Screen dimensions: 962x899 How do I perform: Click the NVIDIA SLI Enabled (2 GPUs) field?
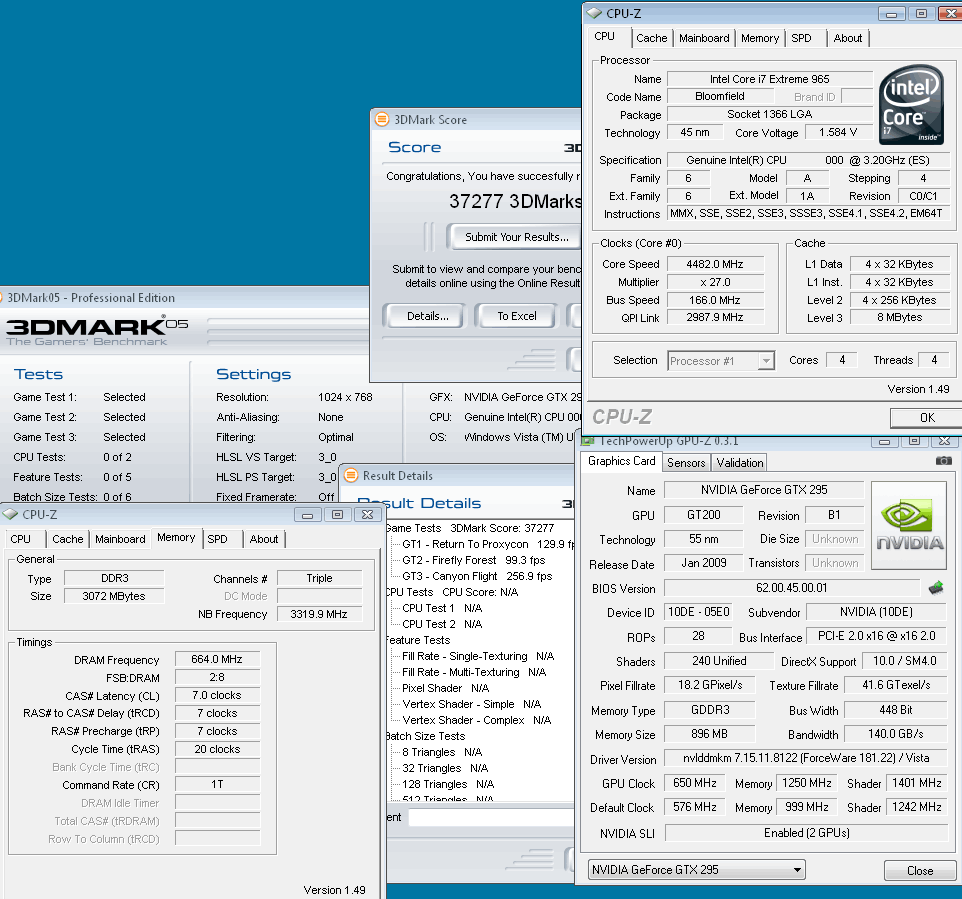[x=806, y=833]
